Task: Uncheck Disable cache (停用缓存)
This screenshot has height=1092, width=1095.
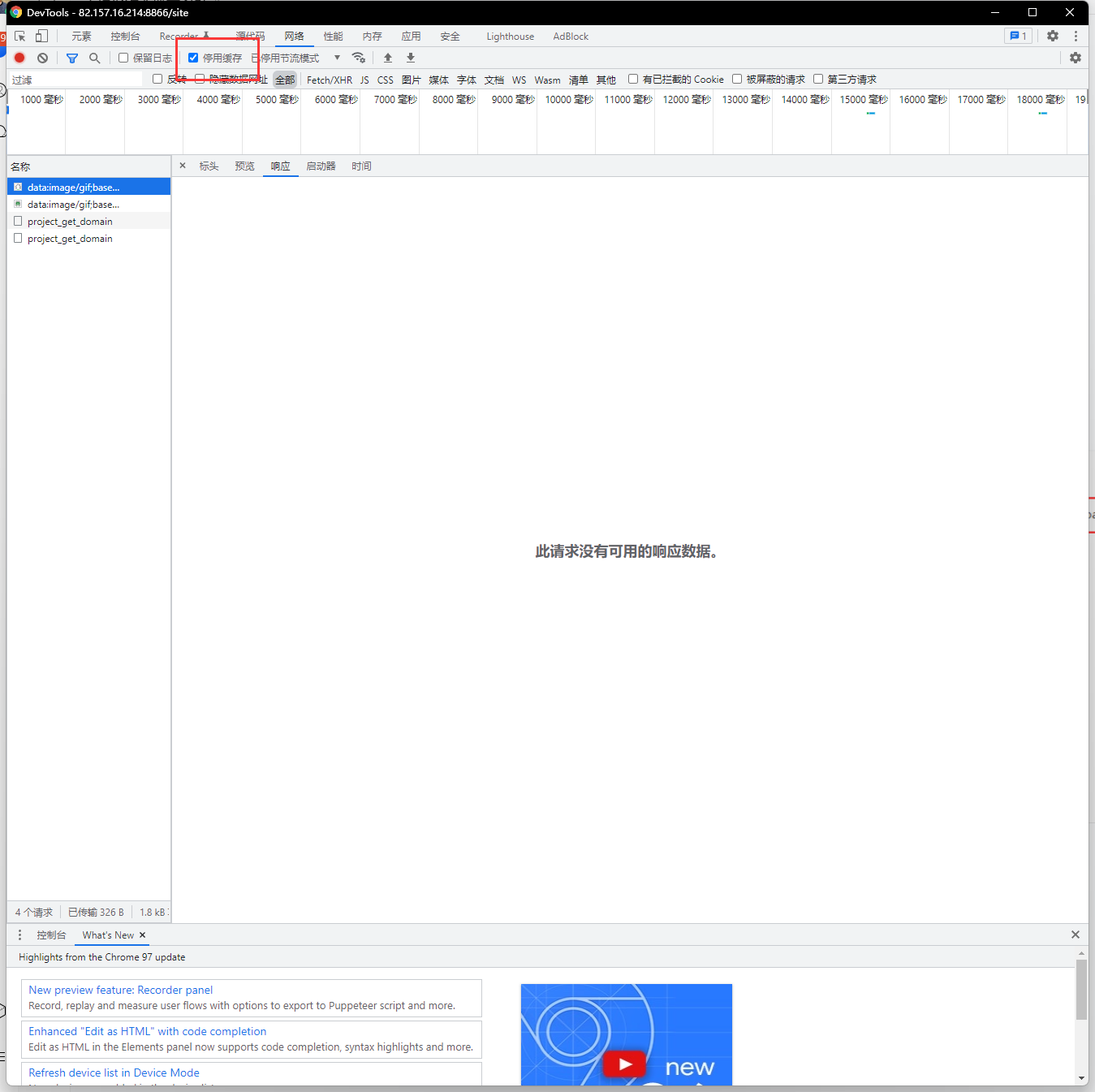Action: [193, 58]
